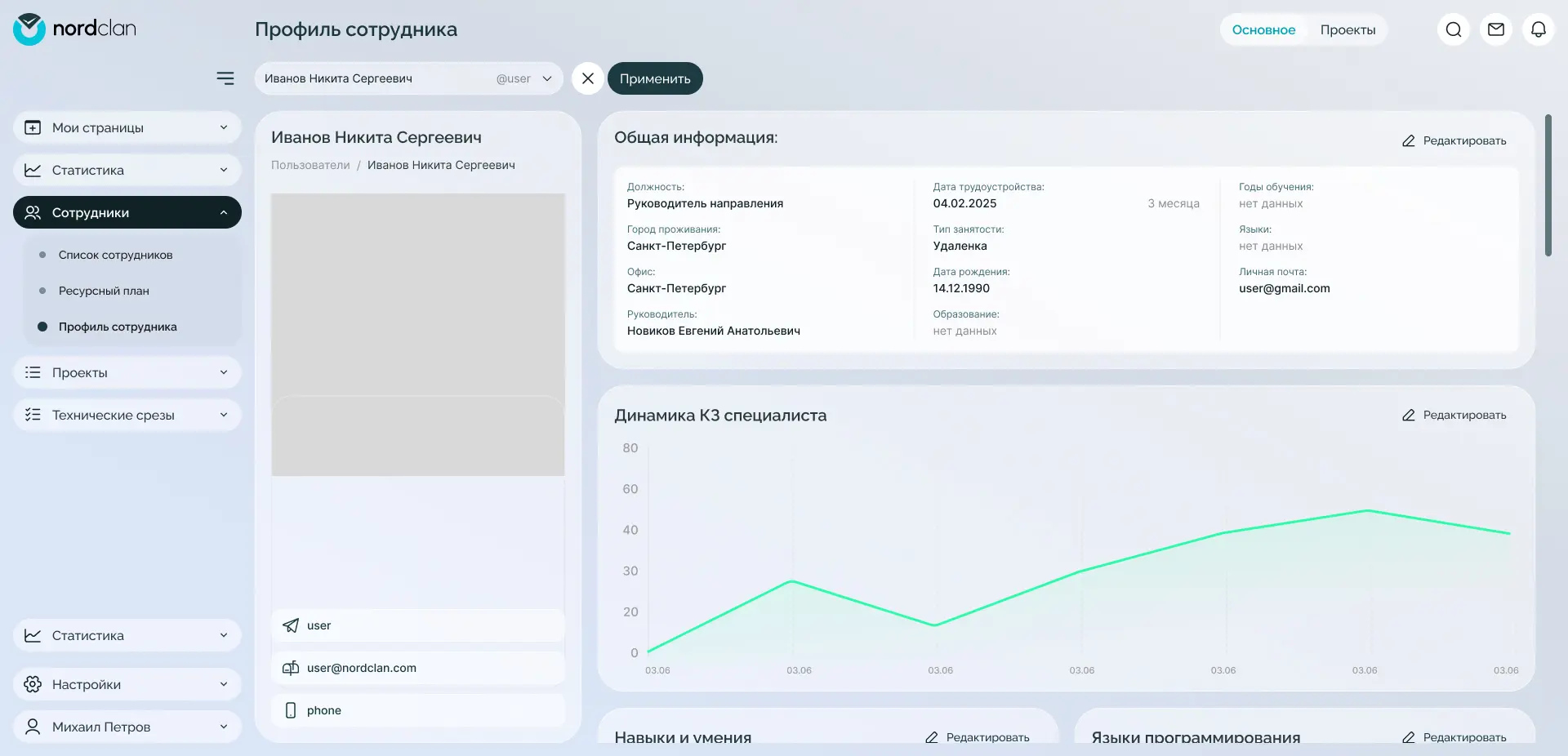Edit Общая информация via Редактировать

coord(1454,140)
